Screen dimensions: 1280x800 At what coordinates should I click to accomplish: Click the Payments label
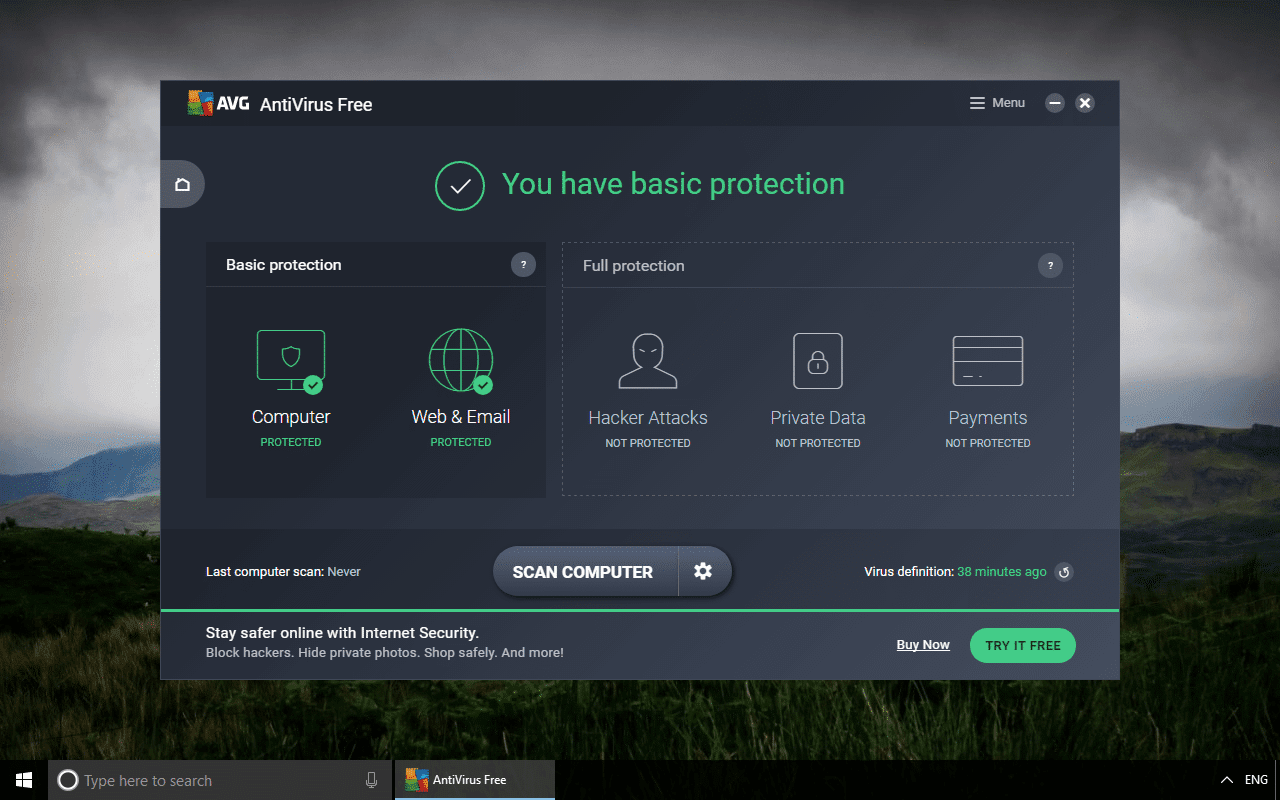[x=988, y=418]
